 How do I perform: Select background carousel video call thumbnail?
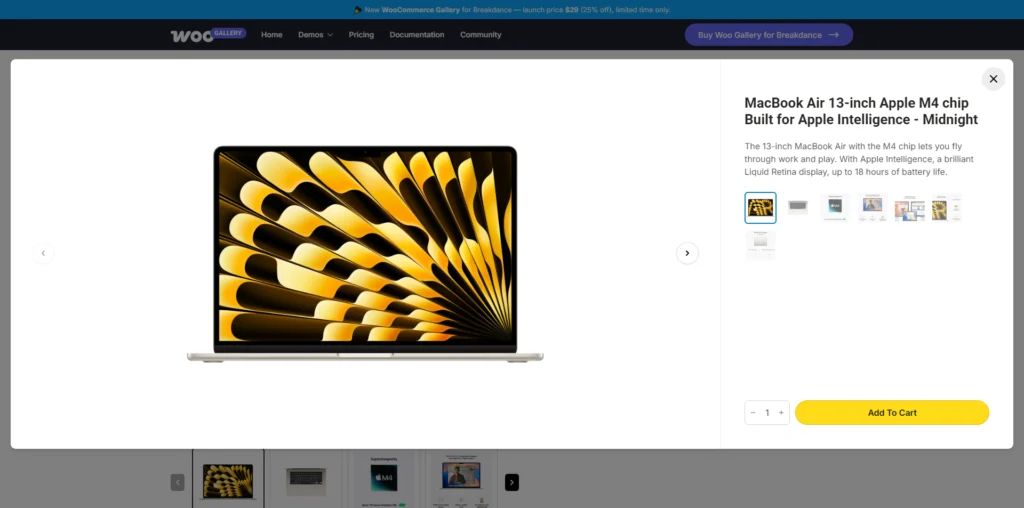[x=461, y=479]
